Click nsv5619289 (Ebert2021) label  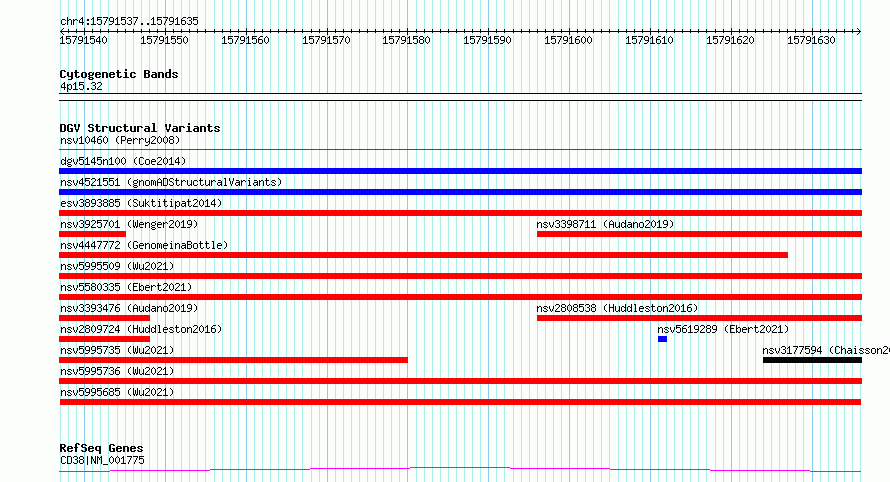click(723, 329)
